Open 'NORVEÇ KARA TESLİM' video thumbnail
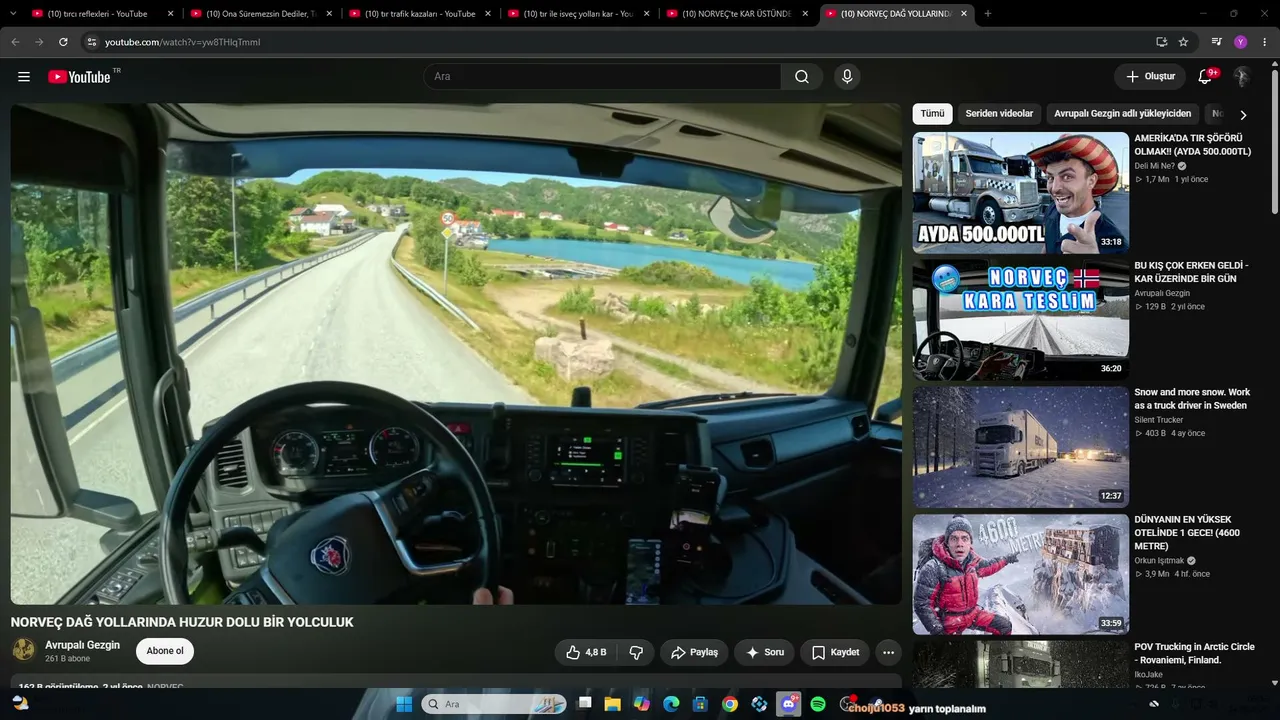This screenshot has width=1280, height=720. [1020, 320]
